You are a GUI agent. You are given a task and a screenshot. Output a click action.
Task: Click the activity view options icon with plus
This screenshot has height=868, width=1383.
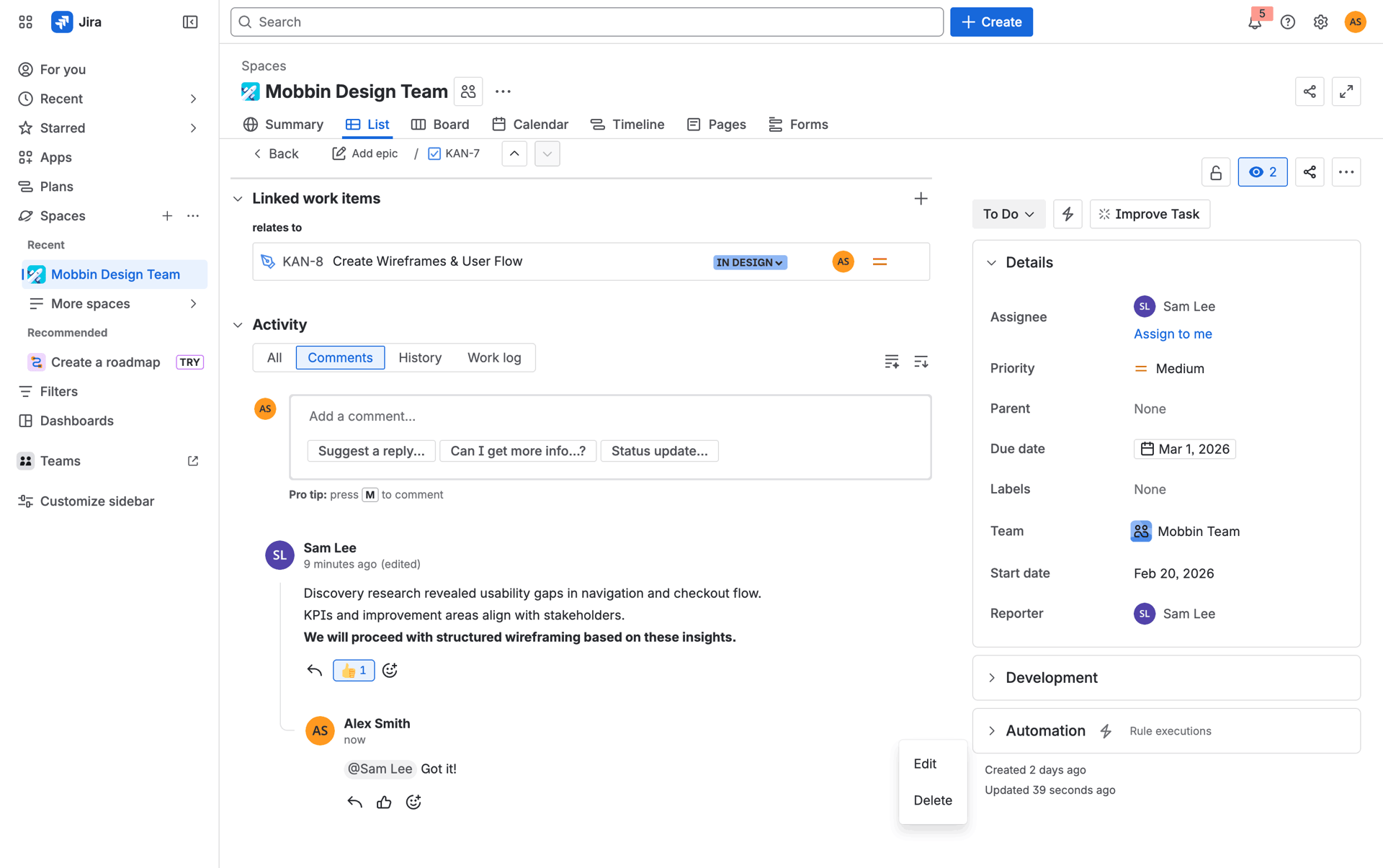pos(892,362)
